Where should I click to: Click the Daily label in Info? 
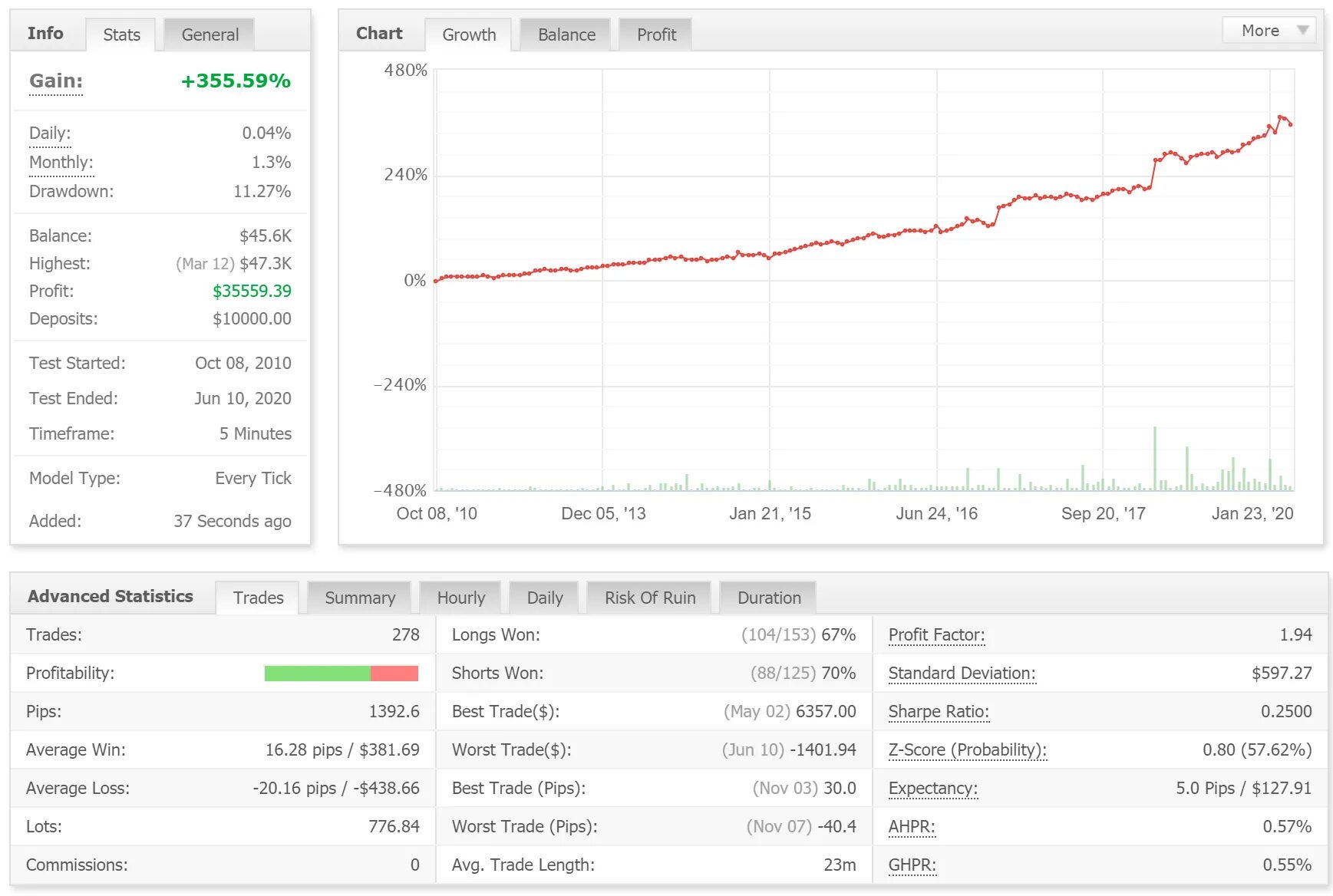(50, 133)
